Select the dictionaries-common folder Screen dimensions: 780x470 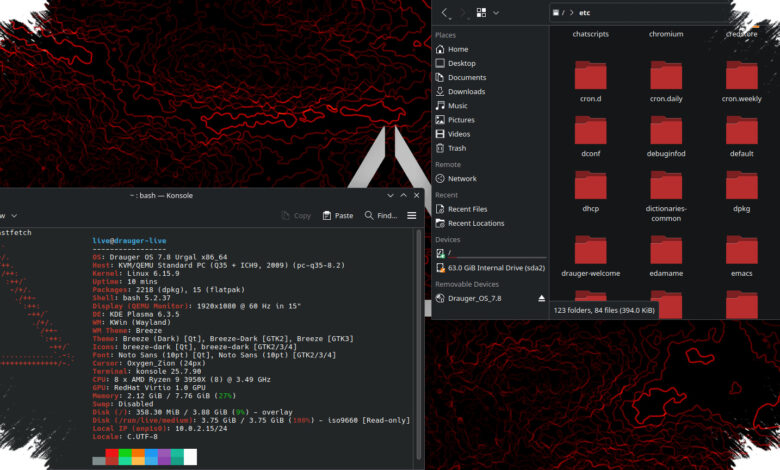coord(666,196)
